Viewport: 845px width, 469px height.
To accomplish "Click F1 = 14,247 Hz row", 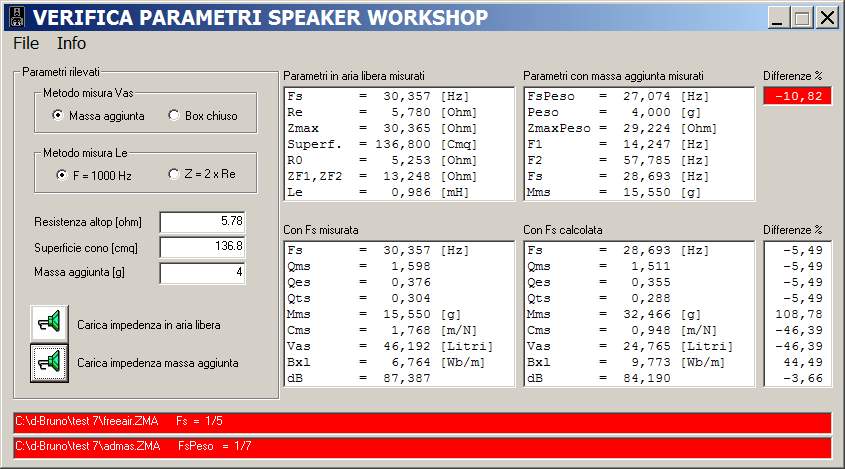I will 618,144.
